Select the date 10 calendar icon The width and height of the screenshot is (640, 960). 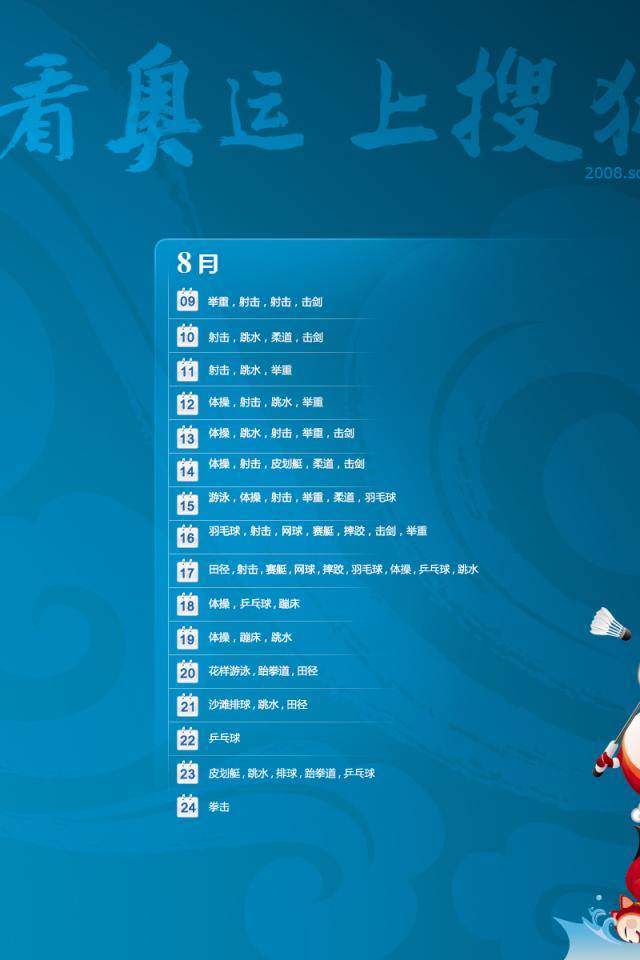tap(187, 336)
